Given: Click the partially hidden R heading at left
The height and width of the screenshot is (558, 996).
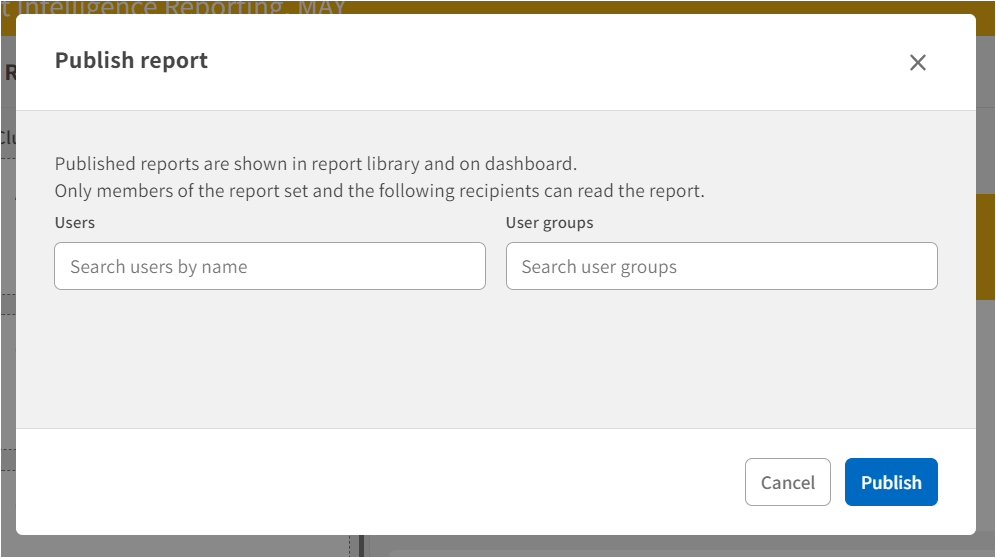Looking at the screenshot, I should pos(9,73).
